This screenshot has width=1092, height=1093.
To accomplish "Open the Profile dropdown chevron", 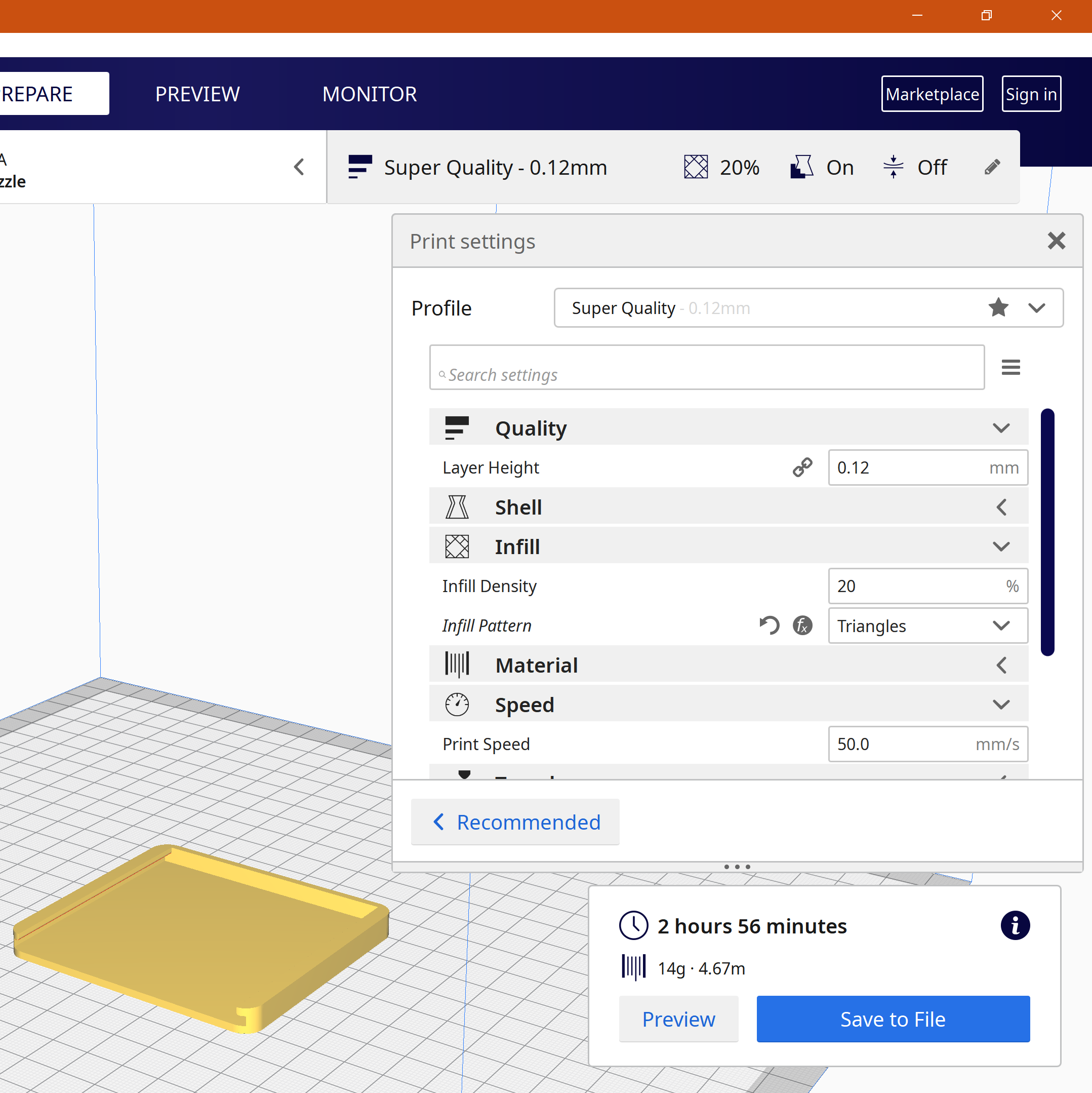I will point(1036,308).
